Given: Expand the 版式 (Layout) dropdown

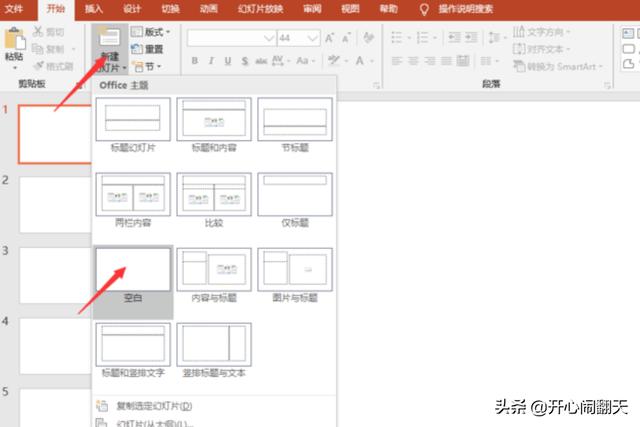Looking at the screenshot, I should [x=168, y=32].
